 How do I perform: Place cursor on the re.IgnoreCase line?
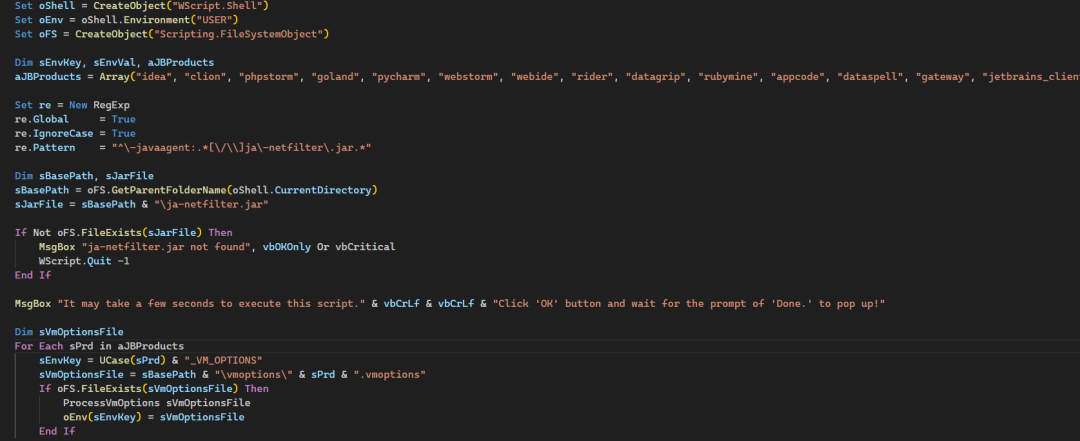pyautogui.click(x=75, y=133)
